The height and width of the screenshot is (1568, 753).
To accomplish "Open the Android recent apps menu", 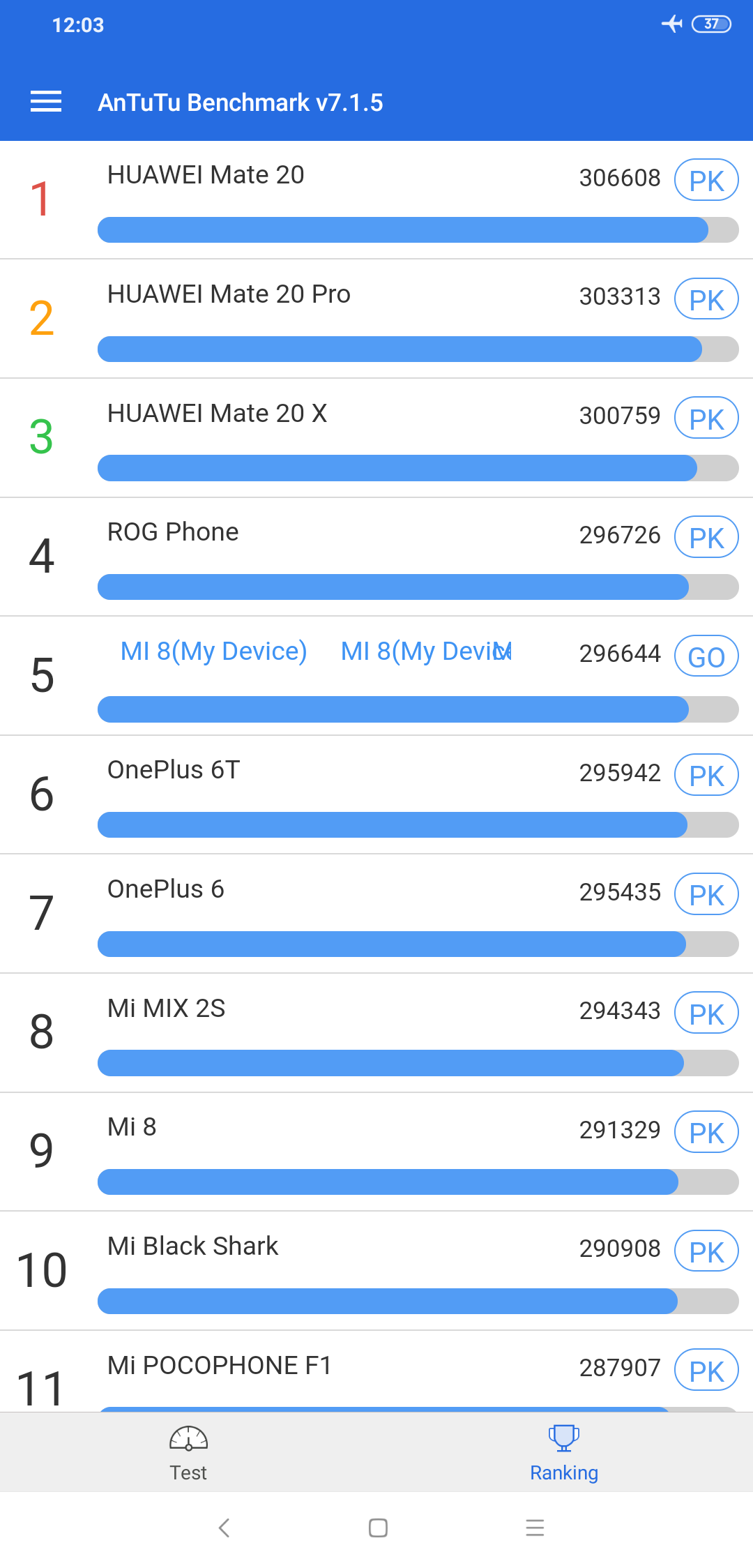I will tap(535, 1528).
